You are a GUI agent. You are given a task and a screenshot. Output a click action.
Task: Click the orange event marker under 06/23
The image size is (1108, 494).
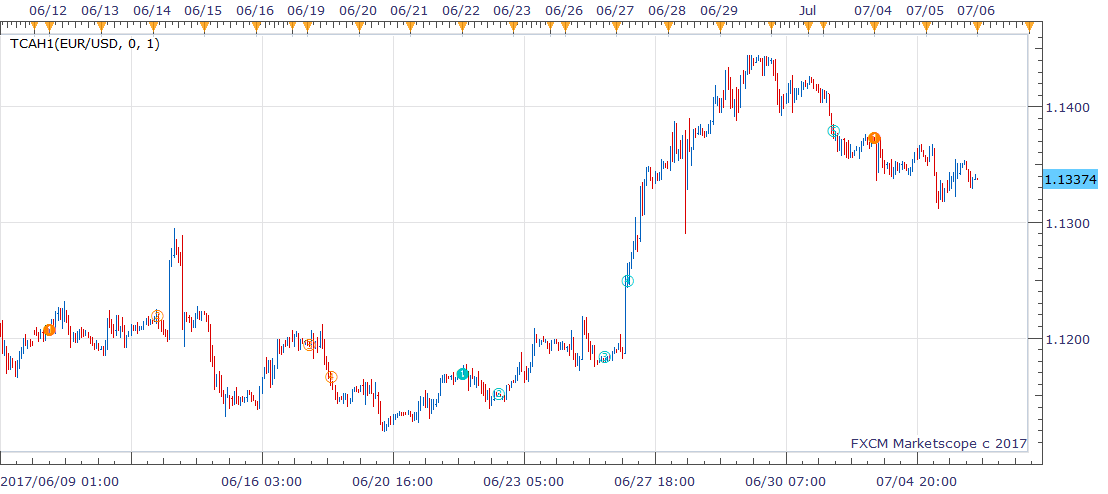(514, 27)
